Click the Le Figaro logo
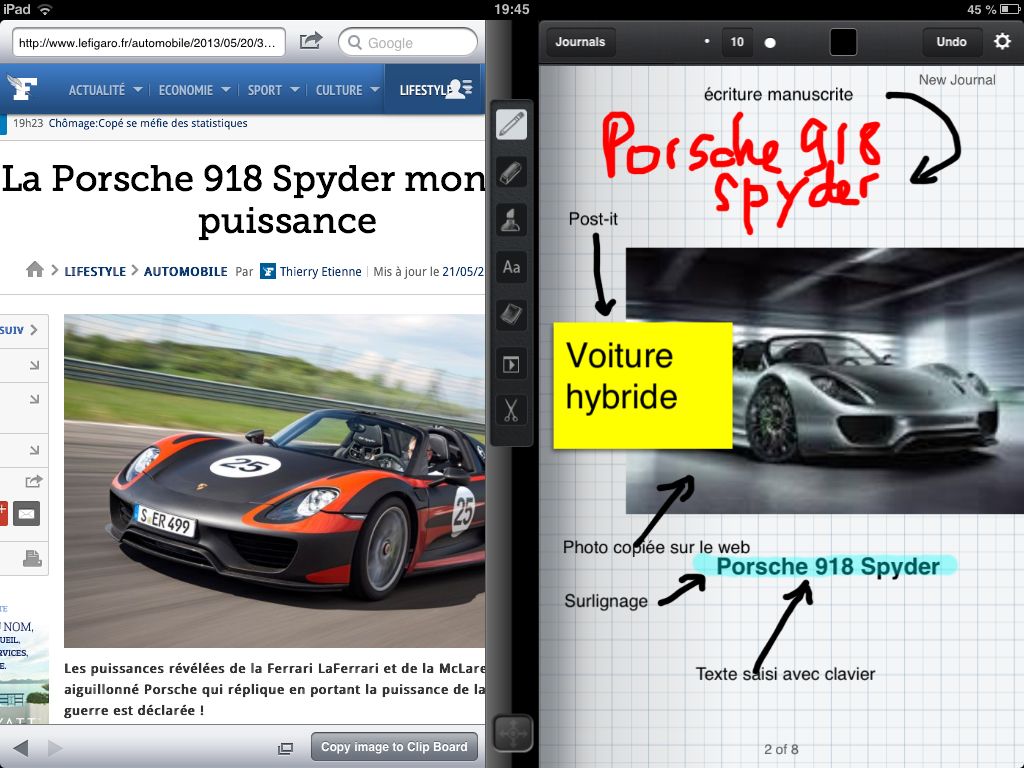The width and height of the screenshot is (1024, 768). click(x=22, y=88)
